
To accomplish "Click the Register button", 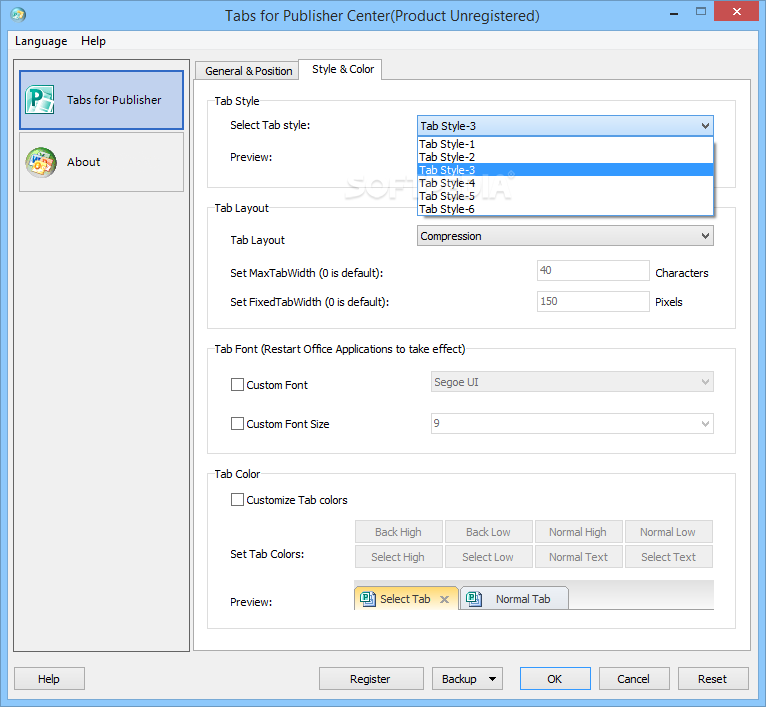I will (x=371, y=679).
